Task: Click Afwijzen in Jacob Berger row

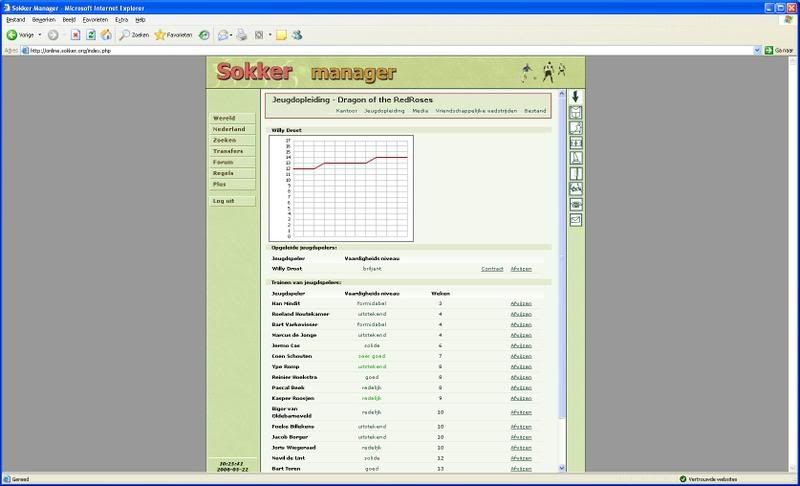Action: click(x=521, y=437)
